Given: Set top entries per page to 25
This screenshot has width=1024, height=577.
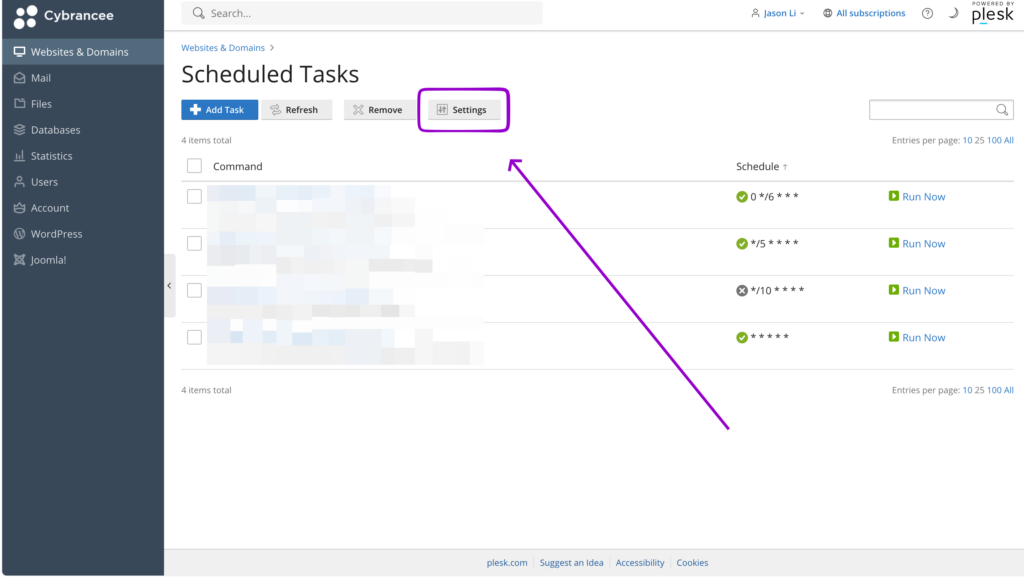Looking at the screenshot, I should pos(979,140).
